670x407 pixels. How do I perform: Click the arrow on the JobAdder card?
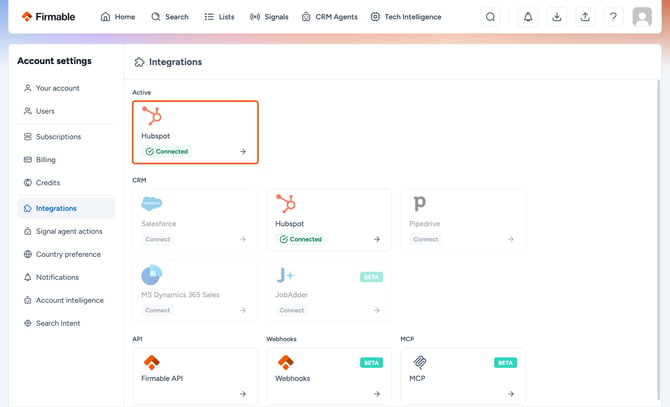[377, 310]
